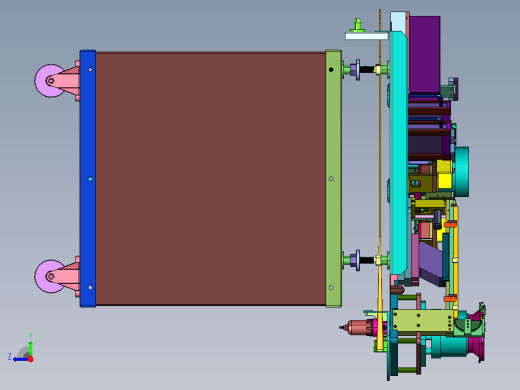Pick the lower threaded stud with purple nut
This screenshot has height=390, width=520.
click(367, 260)
